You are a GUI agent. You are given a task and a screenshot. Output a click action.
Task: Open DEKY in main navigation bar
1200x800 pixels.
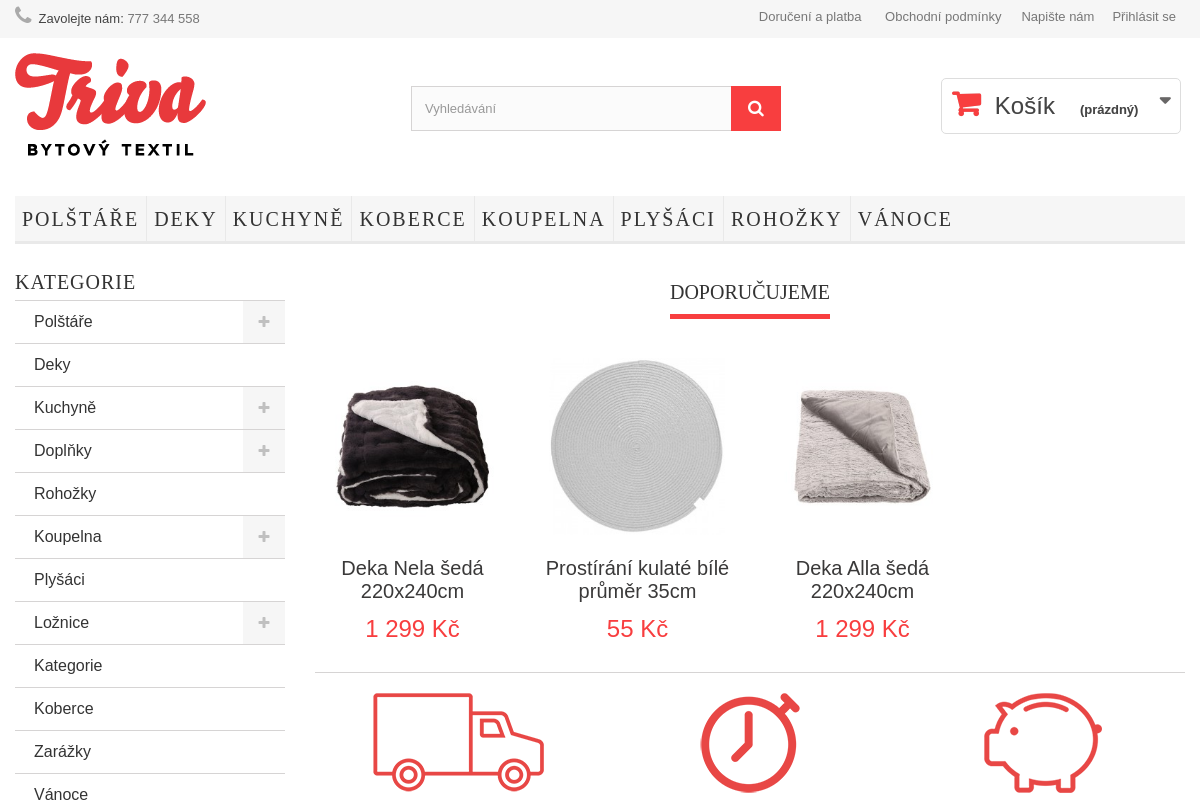185,219
